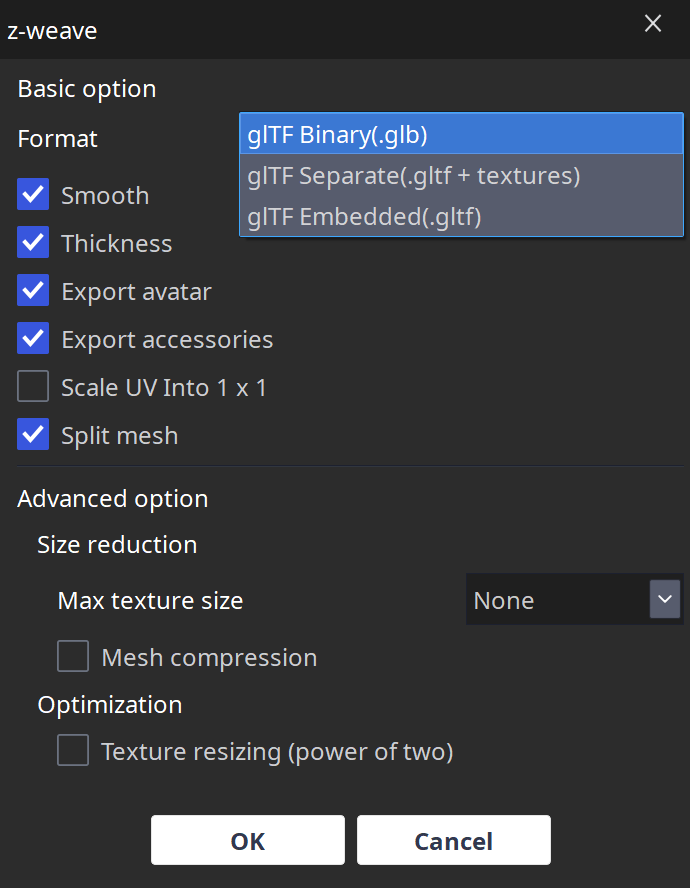This screenshot has height=888, width=690.
Task: Check Texture resizing (power of two)
Action: (73, 751)
